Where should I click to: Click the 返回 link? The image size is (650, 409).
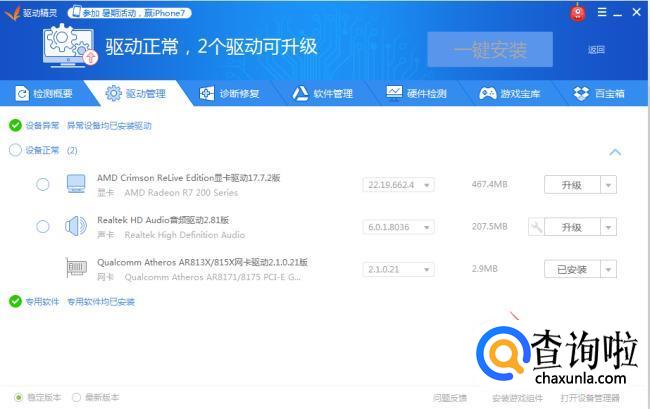(x=596, y=50)
